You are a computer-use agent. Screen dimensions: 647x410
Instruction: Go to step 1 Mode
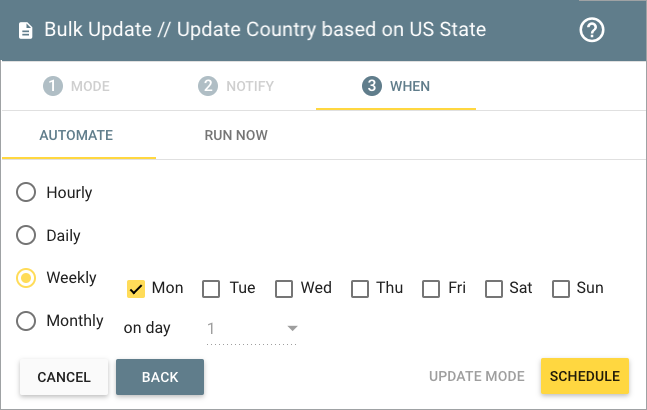(x=77, y=86)
